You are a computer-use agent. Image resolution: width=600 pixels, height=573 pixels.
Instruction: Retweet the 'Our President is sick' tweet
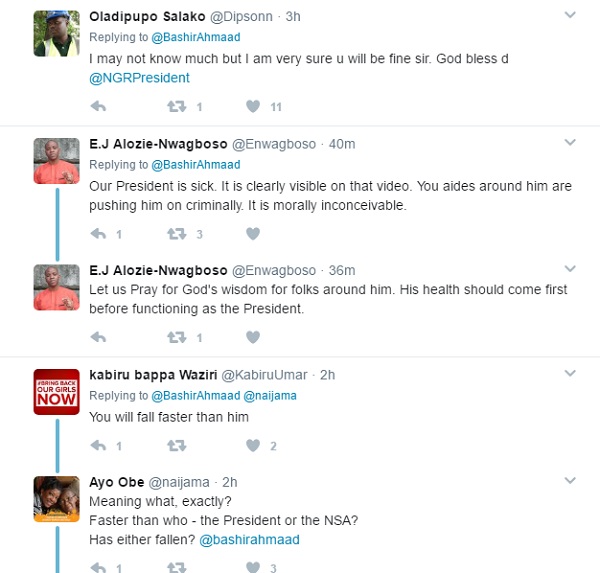click(177, 234)
